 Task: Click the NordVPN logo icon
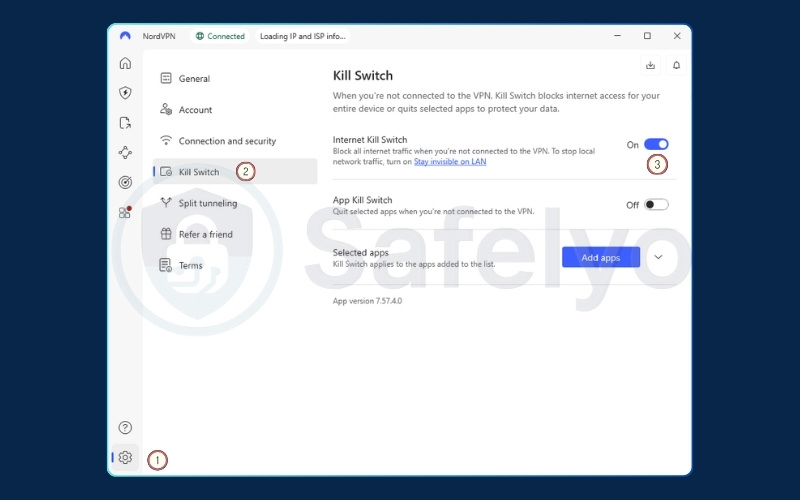click(x=125, y=36)
